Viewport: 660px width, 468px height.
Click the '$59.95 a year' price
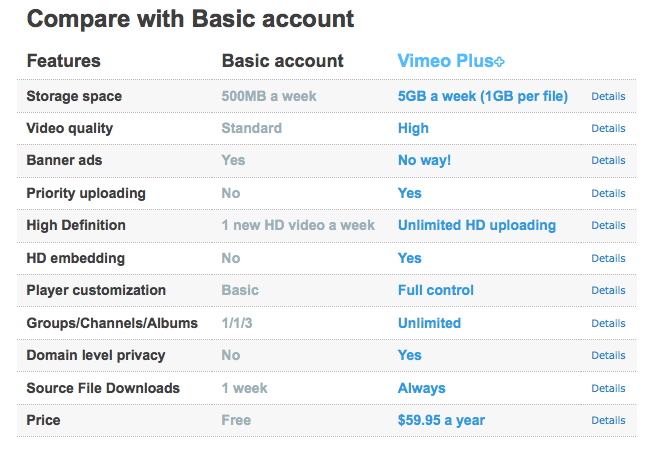(441, 420)
